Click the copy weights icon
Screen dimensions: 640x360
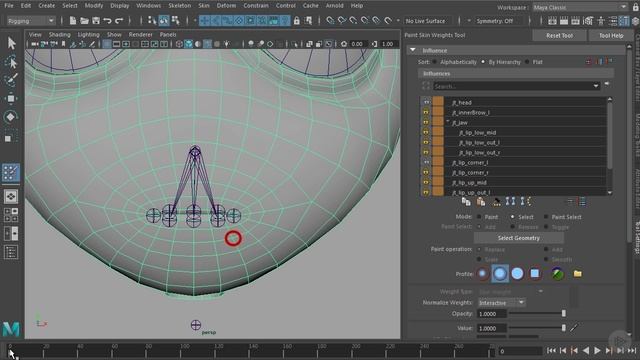(466, 201)
